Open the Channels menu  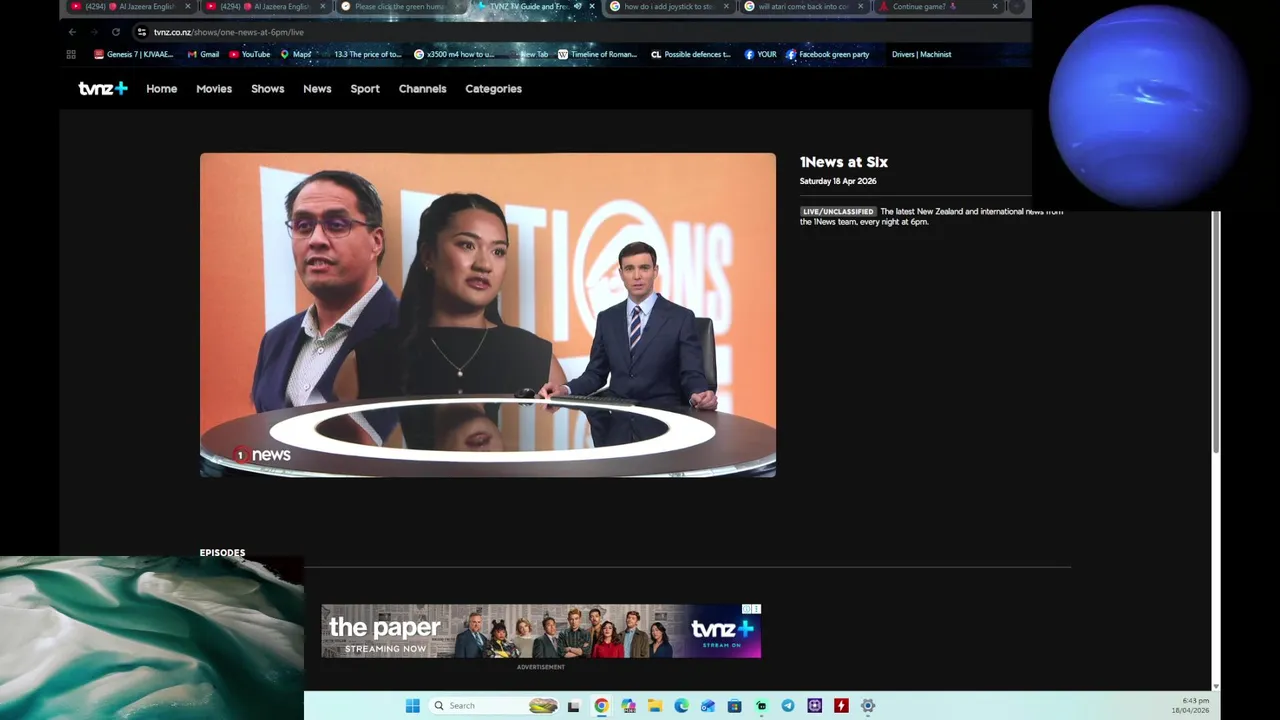[x=422, y=89]
